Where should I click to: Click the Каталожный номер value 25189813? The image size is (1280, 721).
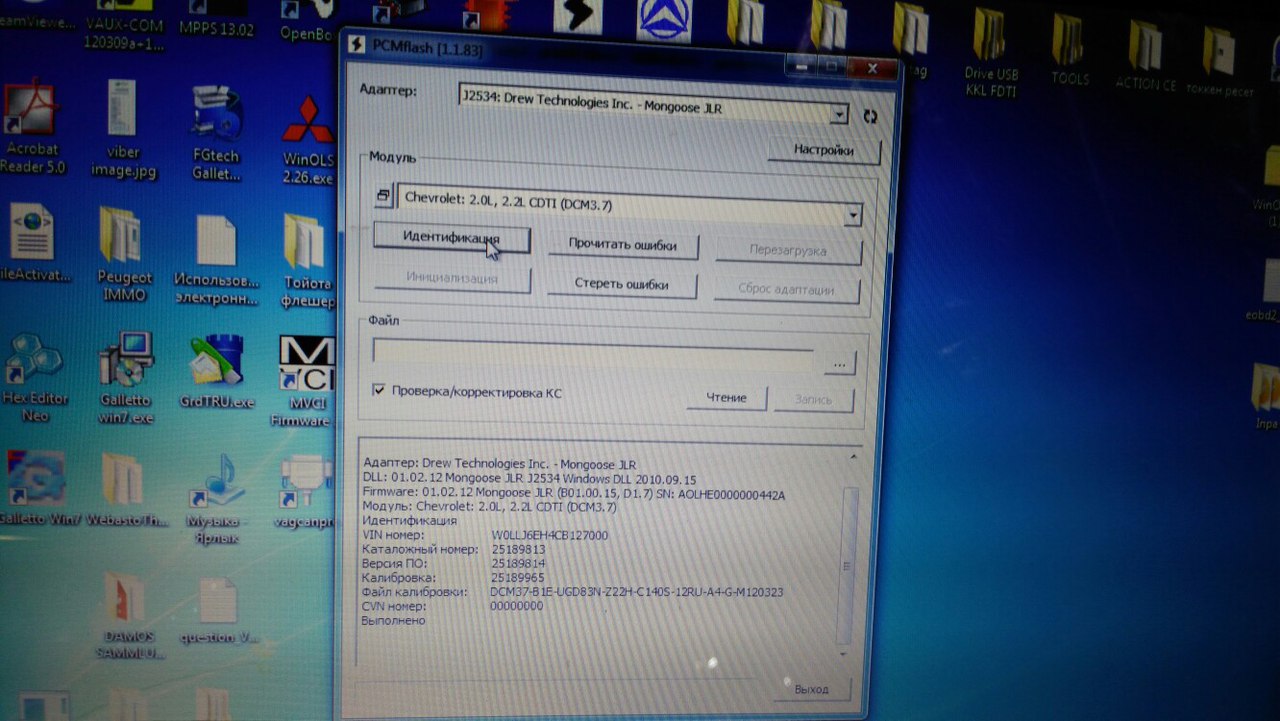[x=518, y=549]
